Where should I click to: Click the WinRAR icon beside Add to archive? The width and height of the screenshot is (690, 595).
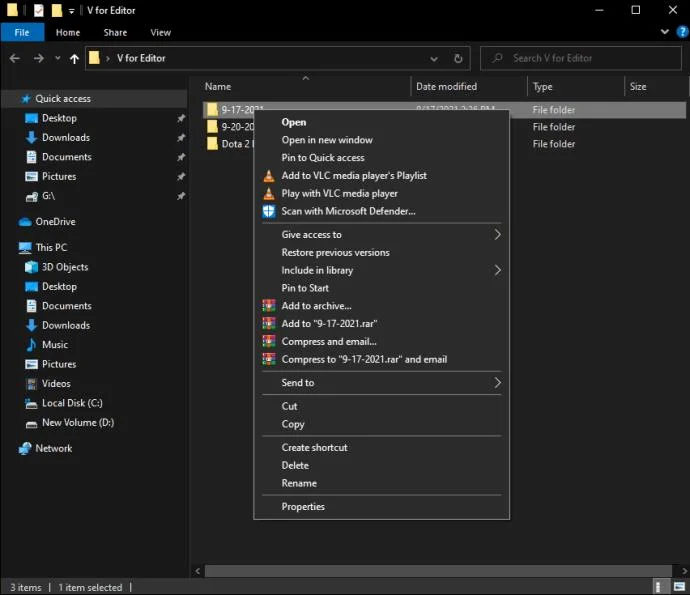[x=268, y=306]
